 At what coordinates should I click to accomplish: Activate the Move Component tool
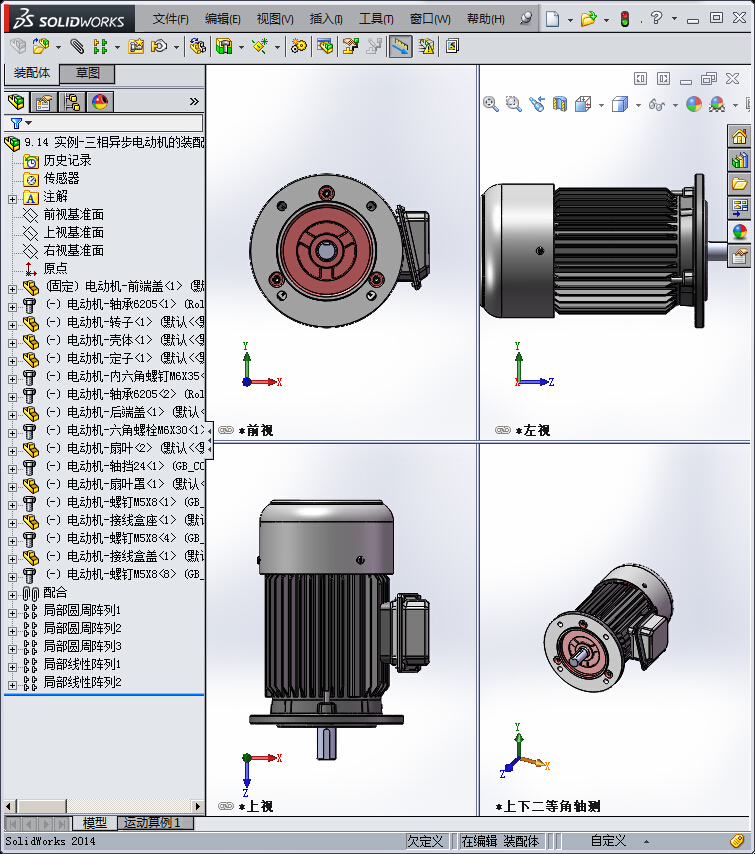coord(159,47)
